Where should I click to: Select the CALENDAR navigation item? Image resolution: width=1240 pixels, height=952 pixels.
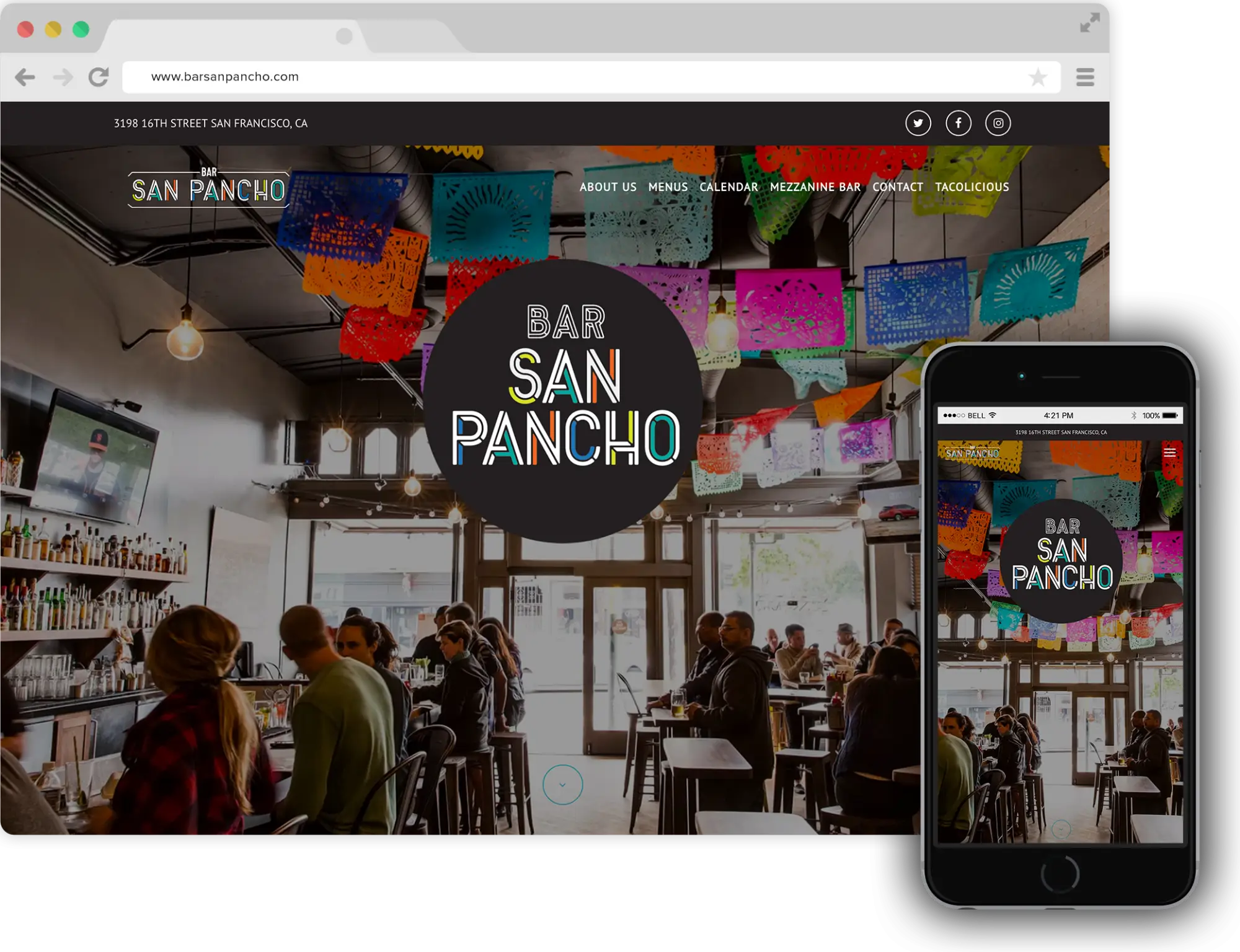point(728,187)
